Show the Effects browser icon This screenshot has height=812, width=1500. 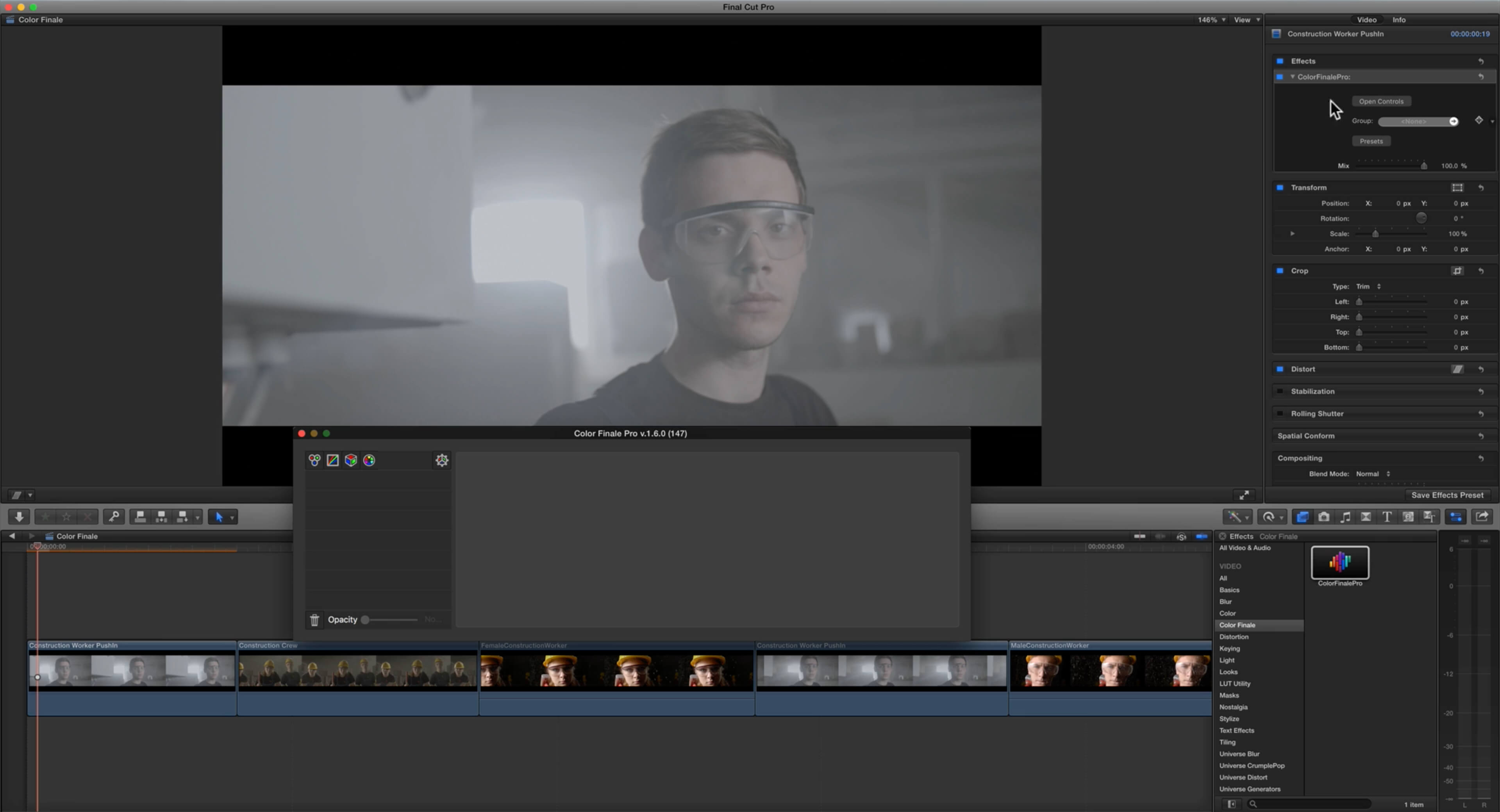coord(1303,517)
